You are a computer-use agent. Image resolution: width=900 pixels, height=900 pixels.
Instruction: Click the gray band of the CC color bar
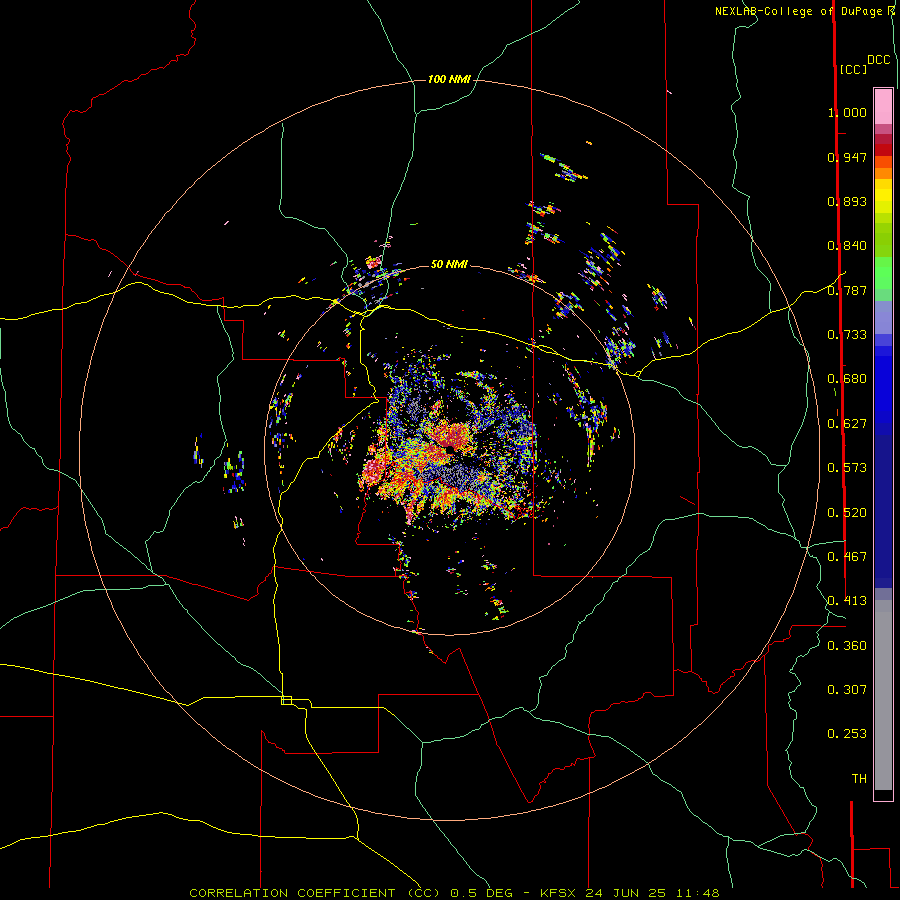[x=883, y=695]
